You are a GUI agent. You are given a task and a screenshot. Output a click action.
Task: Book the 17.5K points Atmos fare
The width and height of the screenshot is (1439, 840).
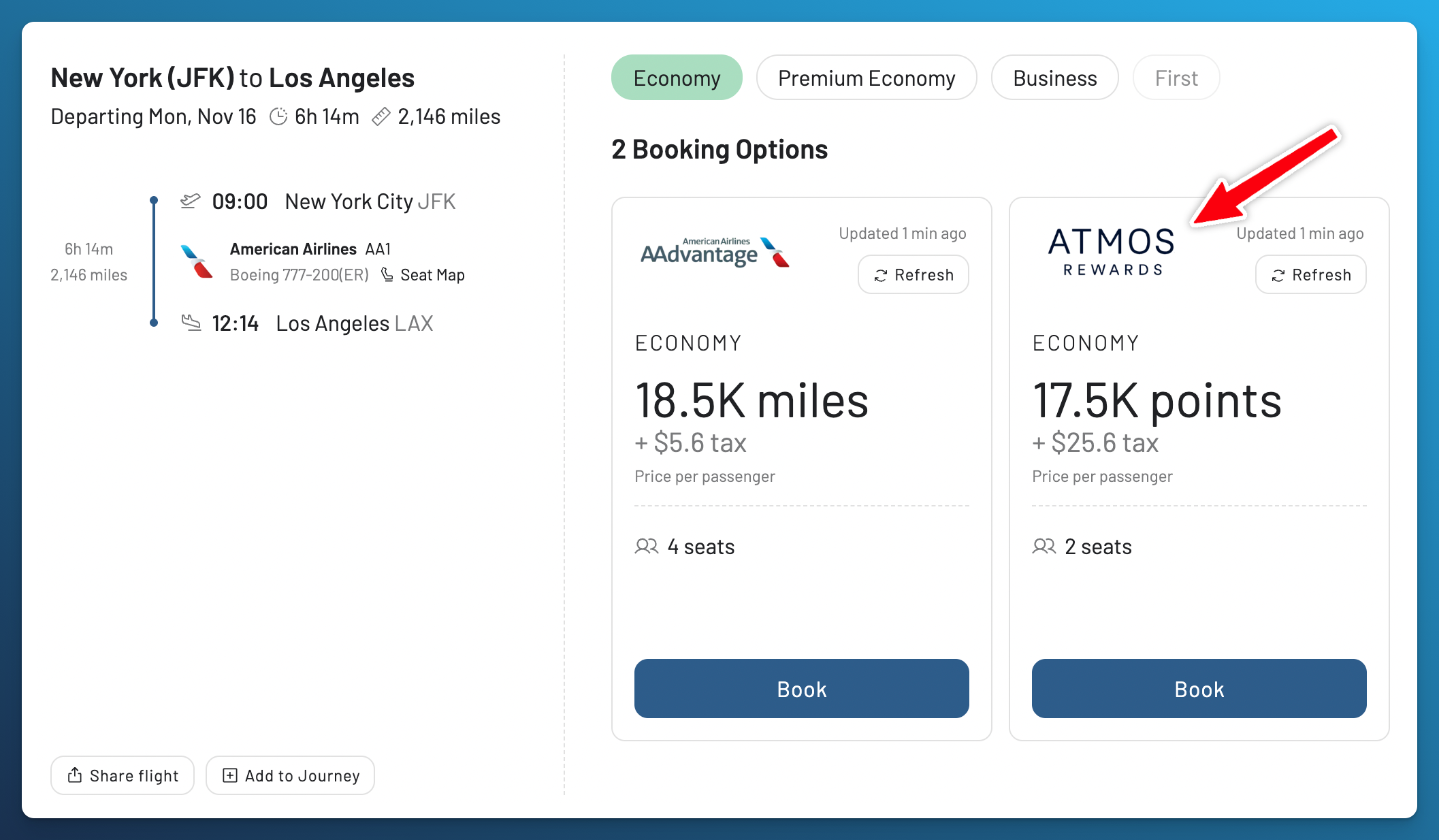pos(1199,688)
